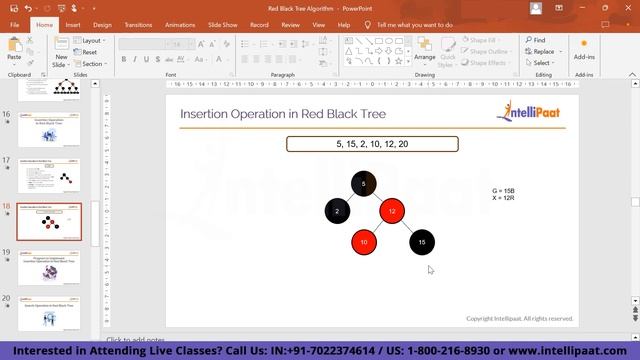Collapse the ribbon with chevron
The height and width of the screenshot is (360, 640).
click(632, 75)
